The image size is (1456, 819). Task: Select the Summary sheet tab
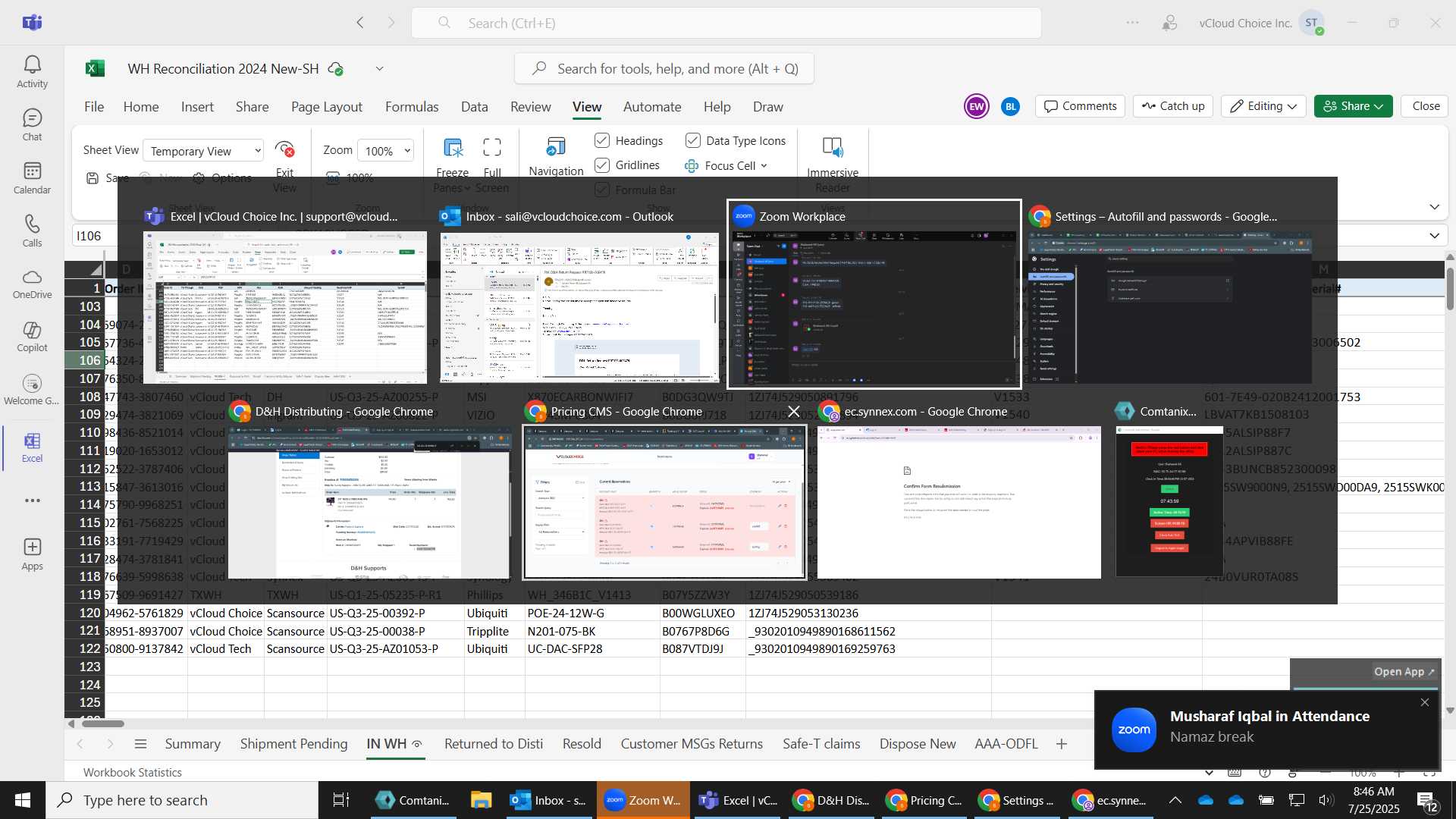click(193, 744)
